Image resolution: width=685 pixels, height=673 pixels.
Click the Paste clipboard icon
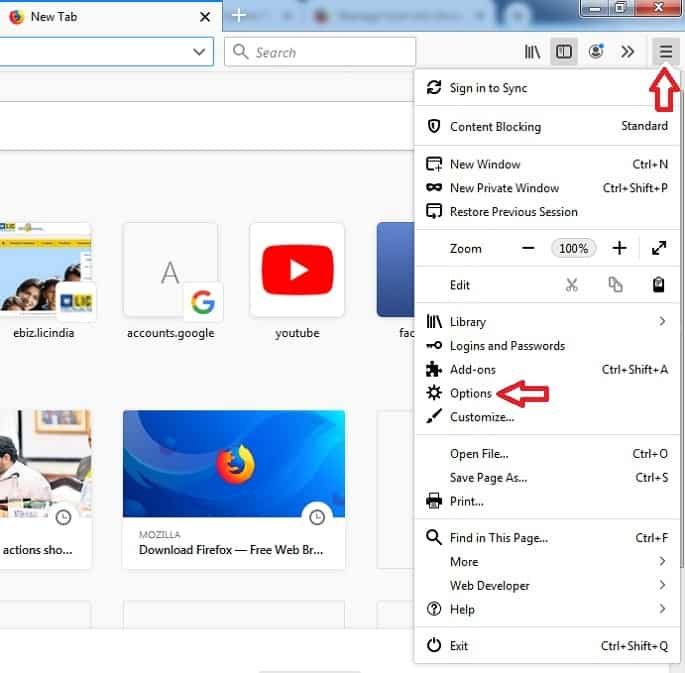(658, 285)
